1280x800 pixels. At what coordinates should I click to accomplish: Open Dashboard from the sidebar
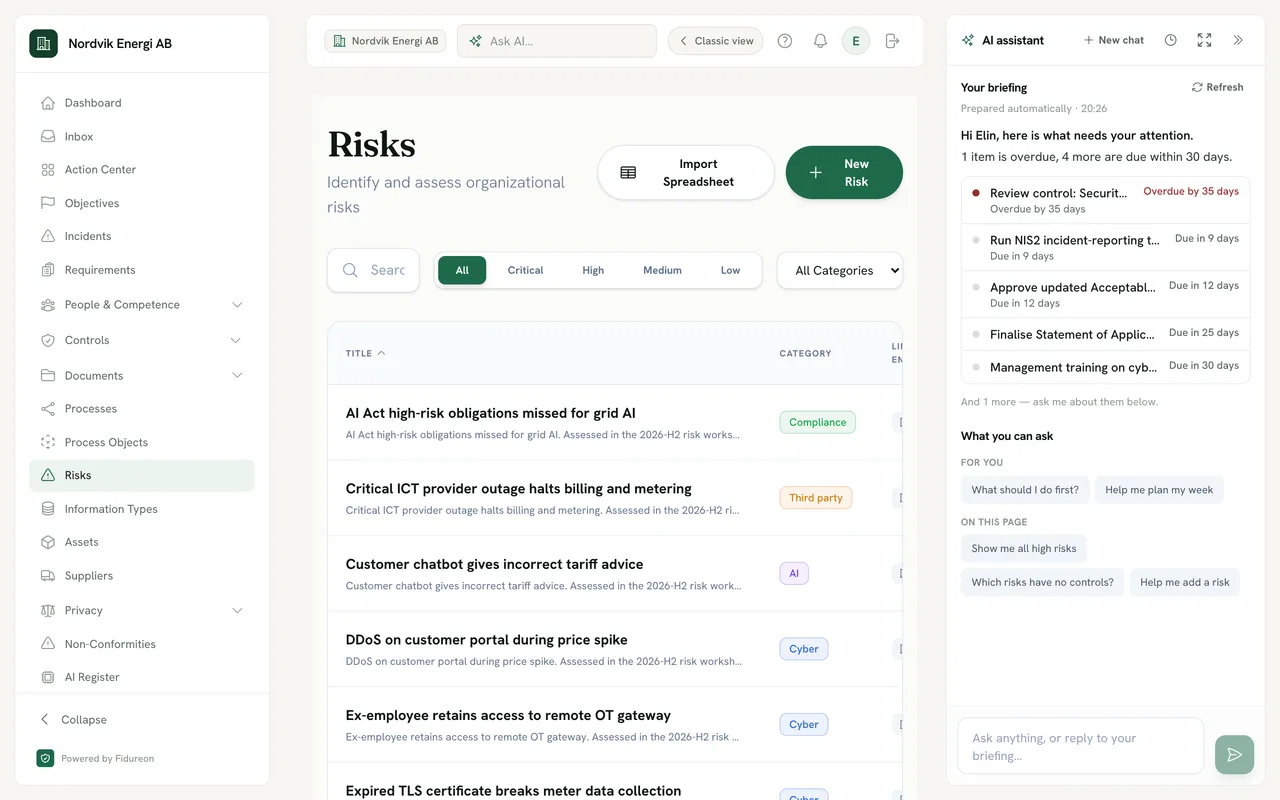coord(142,103)
